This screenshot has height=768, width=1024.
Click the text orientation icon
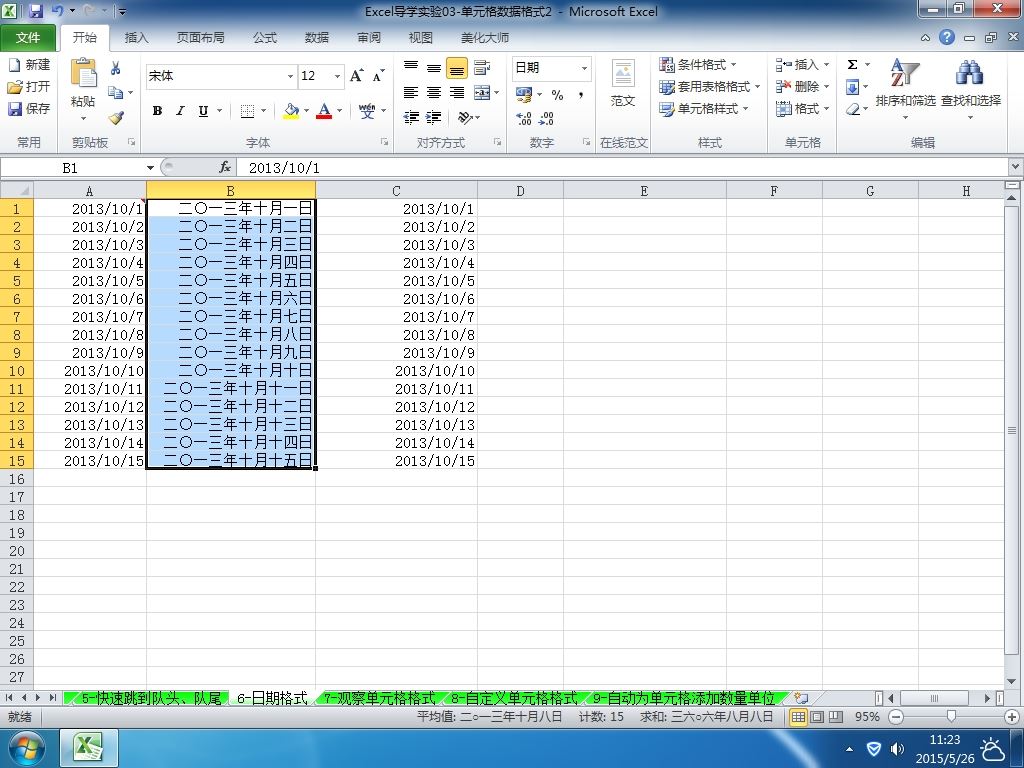(464, 118)
